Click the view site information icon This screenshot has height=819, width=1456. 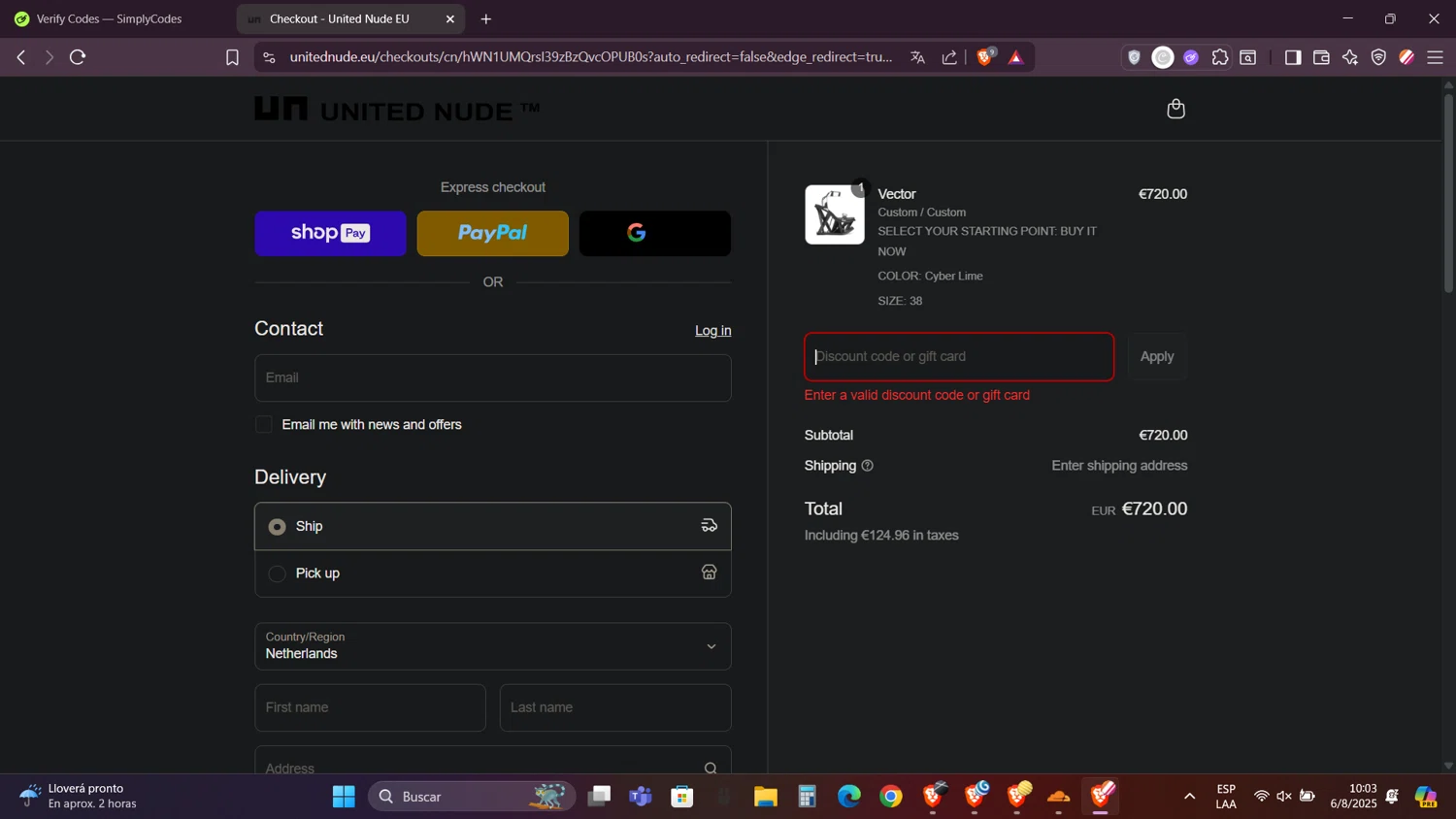click(x=269, y=57)
